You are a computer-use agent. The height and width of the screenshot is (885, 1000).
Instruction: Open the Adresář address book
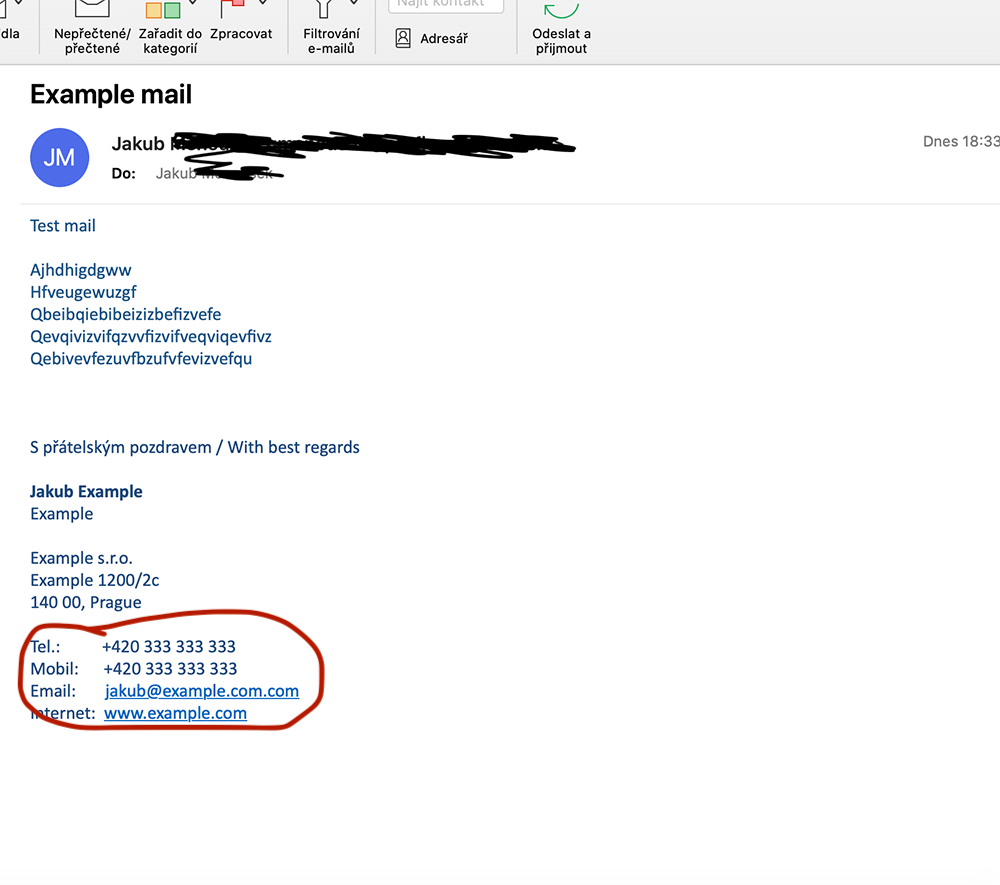(432, 38)
